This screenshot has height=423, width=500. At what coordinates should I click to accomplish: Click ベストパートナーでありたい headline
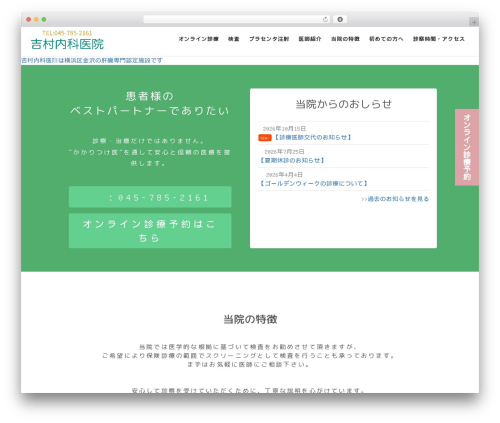(150, 111)
